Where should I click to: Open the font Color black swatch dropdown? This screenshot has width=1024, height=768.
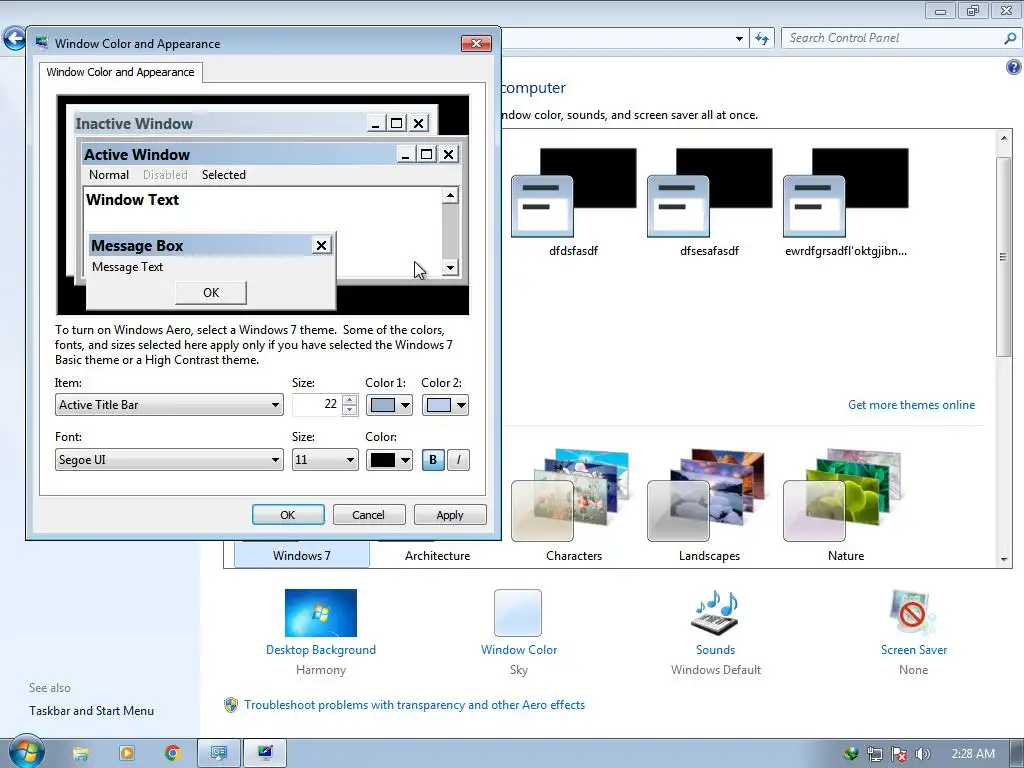(389, 460)
